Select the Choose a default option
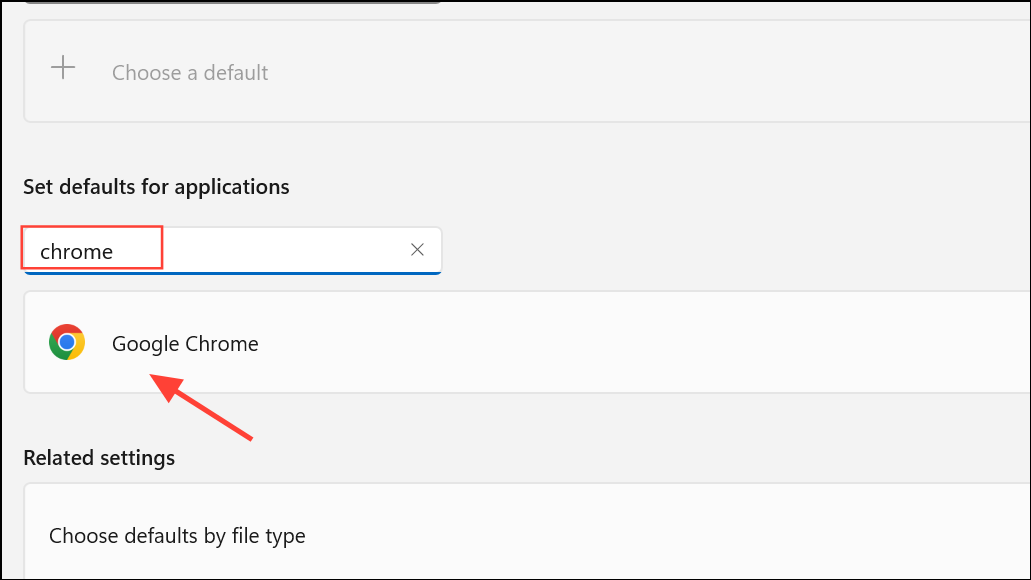The height and width of the screenshot is (580, 1031). [x=190, y=72]
